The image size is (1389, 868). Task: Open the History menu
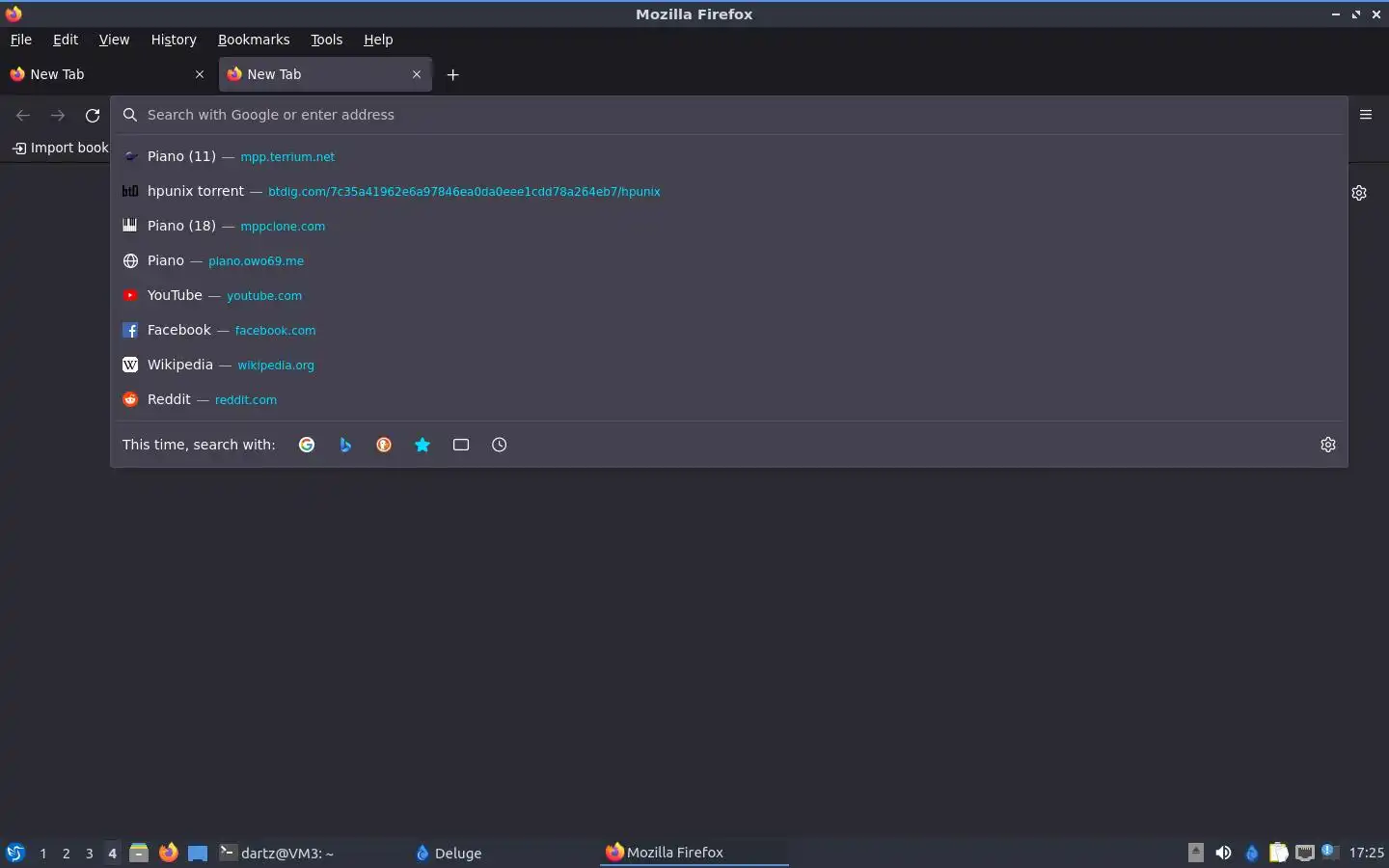tap(174, 40)
